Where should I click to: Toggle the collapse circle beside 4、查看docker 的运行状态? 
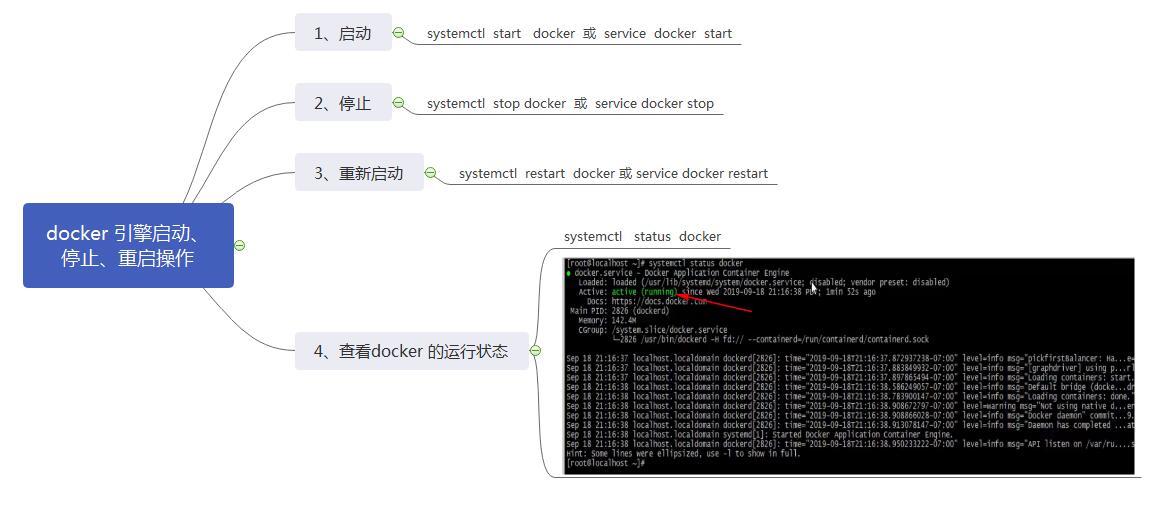536,351
